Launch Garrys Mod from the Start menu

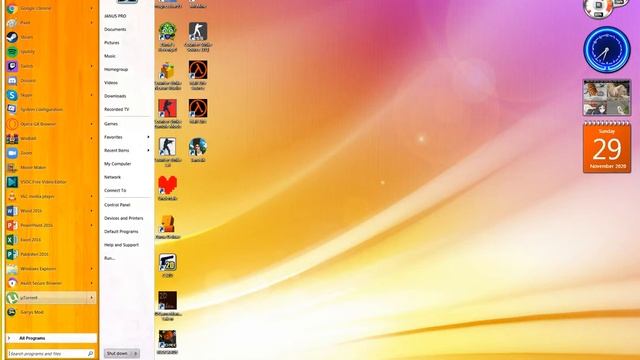(x=51, y=312)
